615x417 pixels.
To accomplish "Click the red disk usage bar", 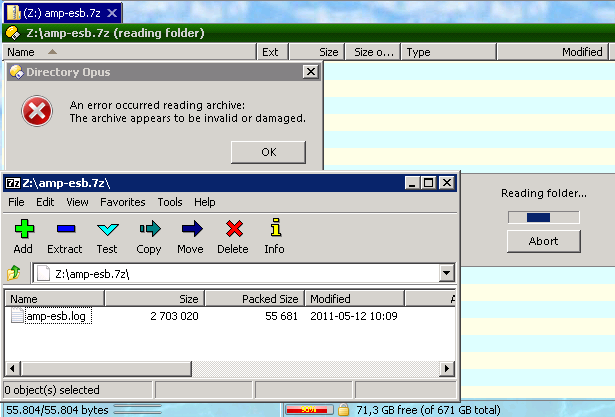I will coord(309,410).
